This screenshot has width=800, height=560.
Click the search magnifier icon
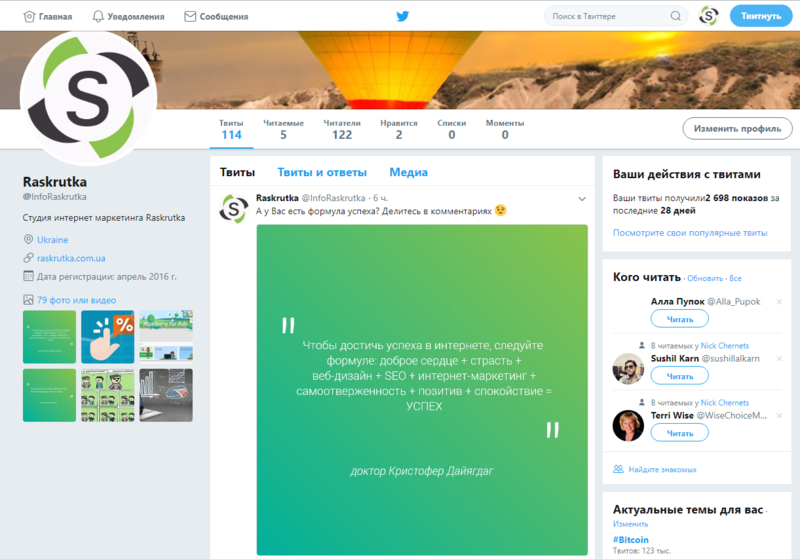[x=676, y=16]
